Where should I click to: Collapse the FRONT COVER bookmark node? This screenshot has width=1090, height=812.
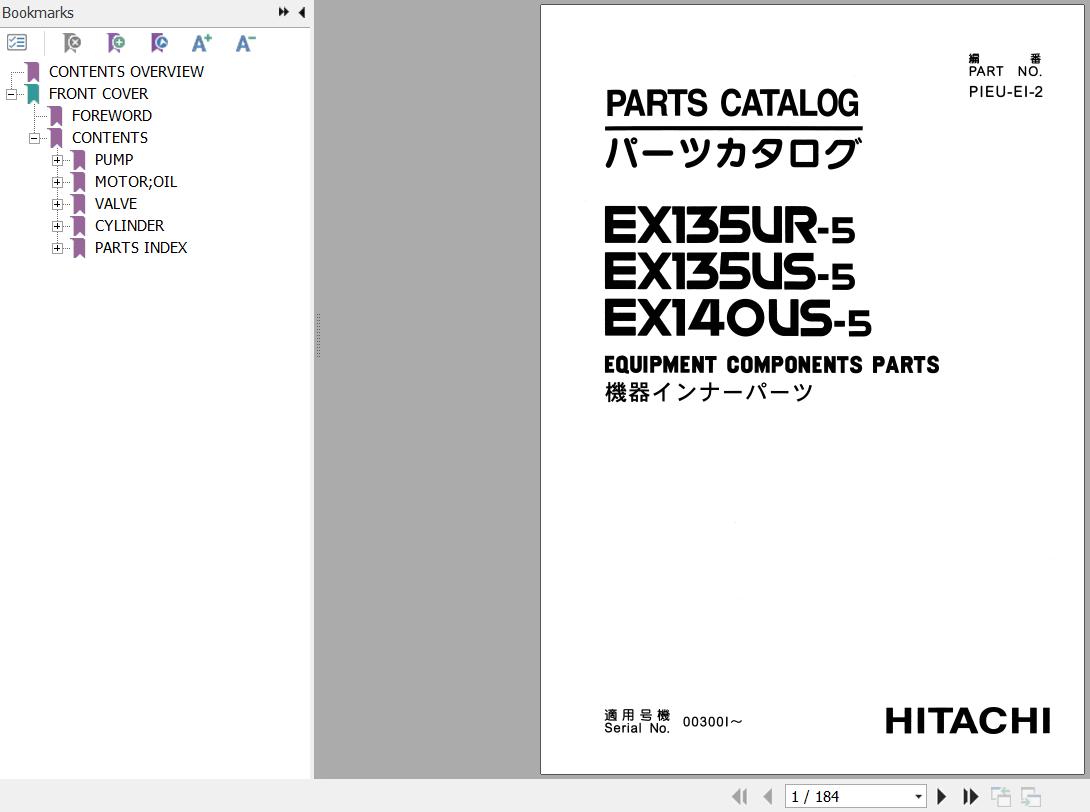11,94
